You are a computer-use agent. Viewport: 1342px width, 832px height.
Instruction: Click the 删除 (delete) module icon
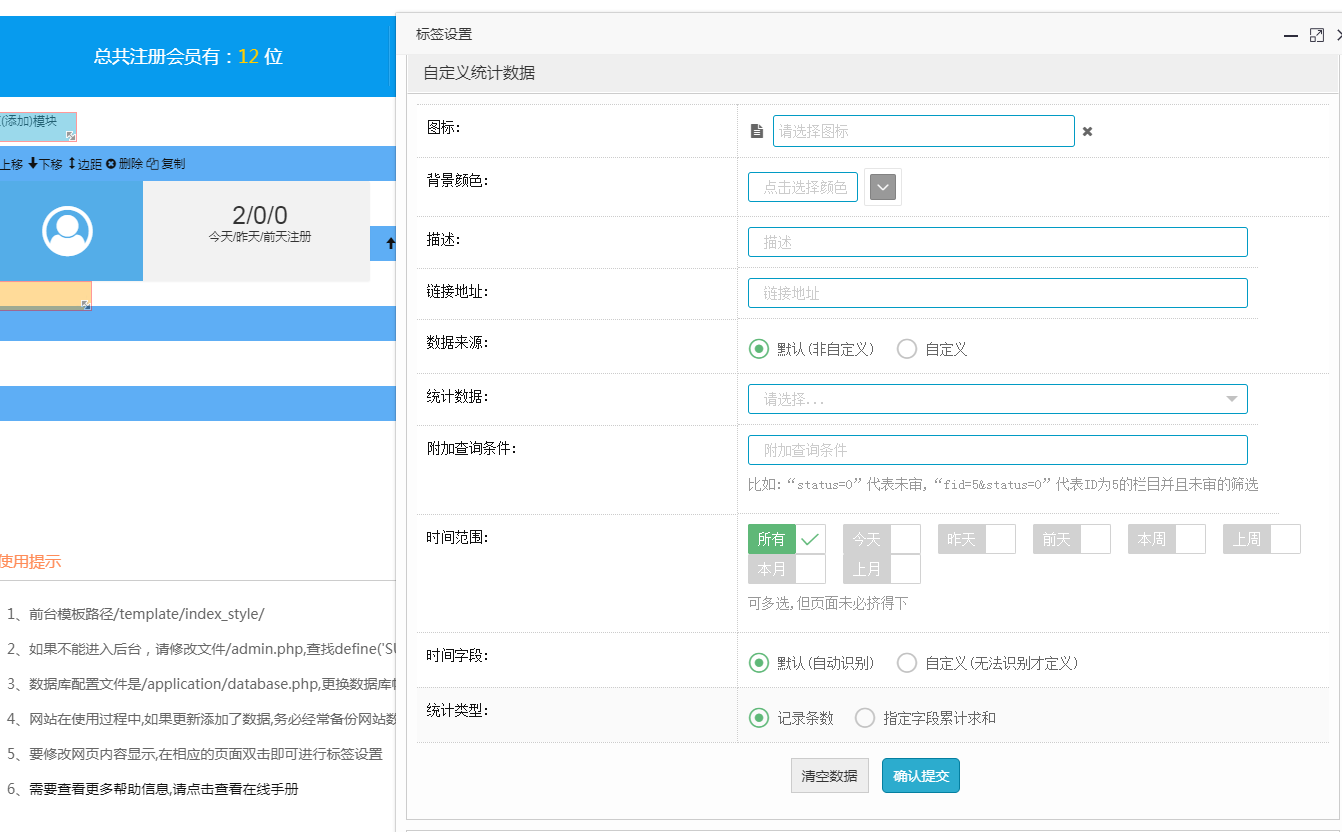pyautogui.click(x=111, y=164)
